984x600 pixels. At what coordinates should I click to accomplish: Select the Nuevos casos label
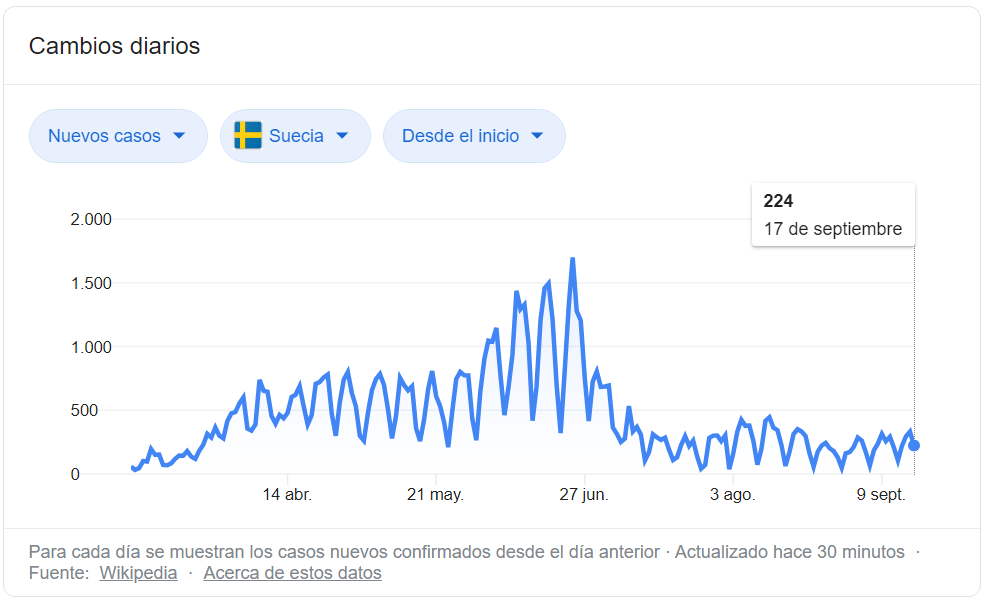click(x=104, y=136)
